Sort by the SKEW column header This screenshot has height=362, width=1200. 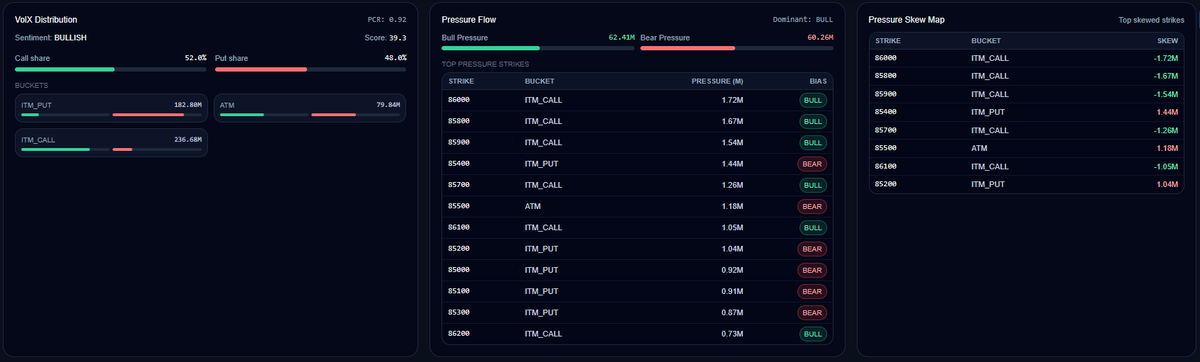[1167, 41]
